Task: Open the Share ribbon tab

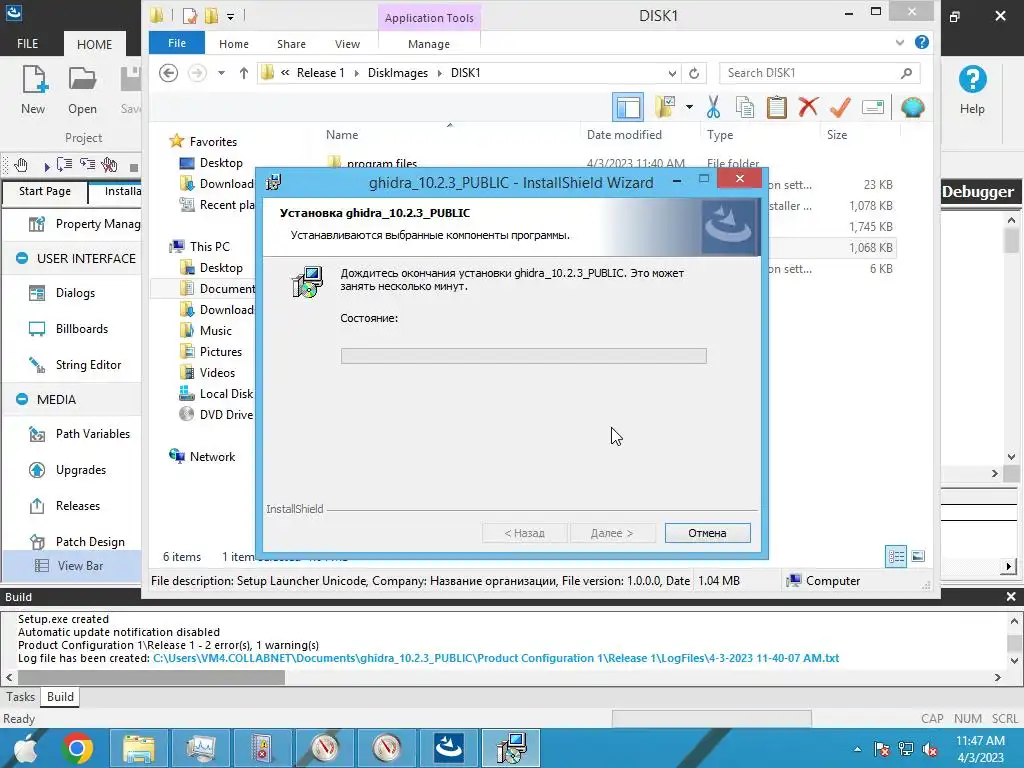Action: pos(291,44)
